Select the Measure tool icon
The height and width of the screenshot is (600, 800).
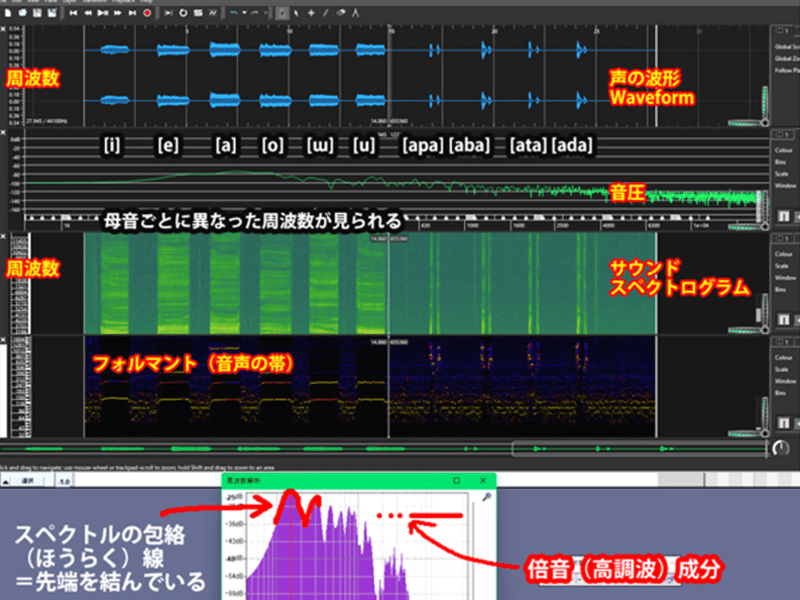click(x=357, y=14)
